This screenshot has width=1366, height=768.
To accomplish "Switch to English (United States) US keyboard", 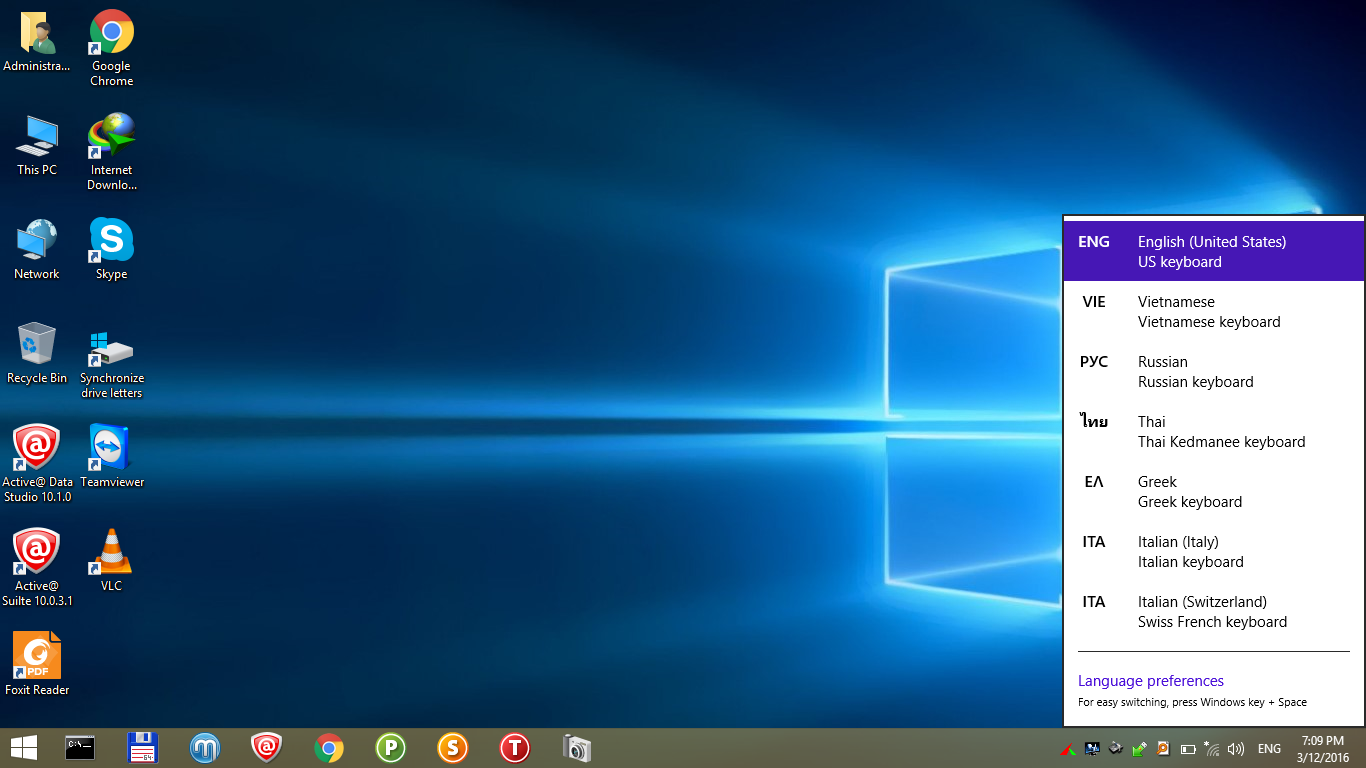I will pos(1214,251).
